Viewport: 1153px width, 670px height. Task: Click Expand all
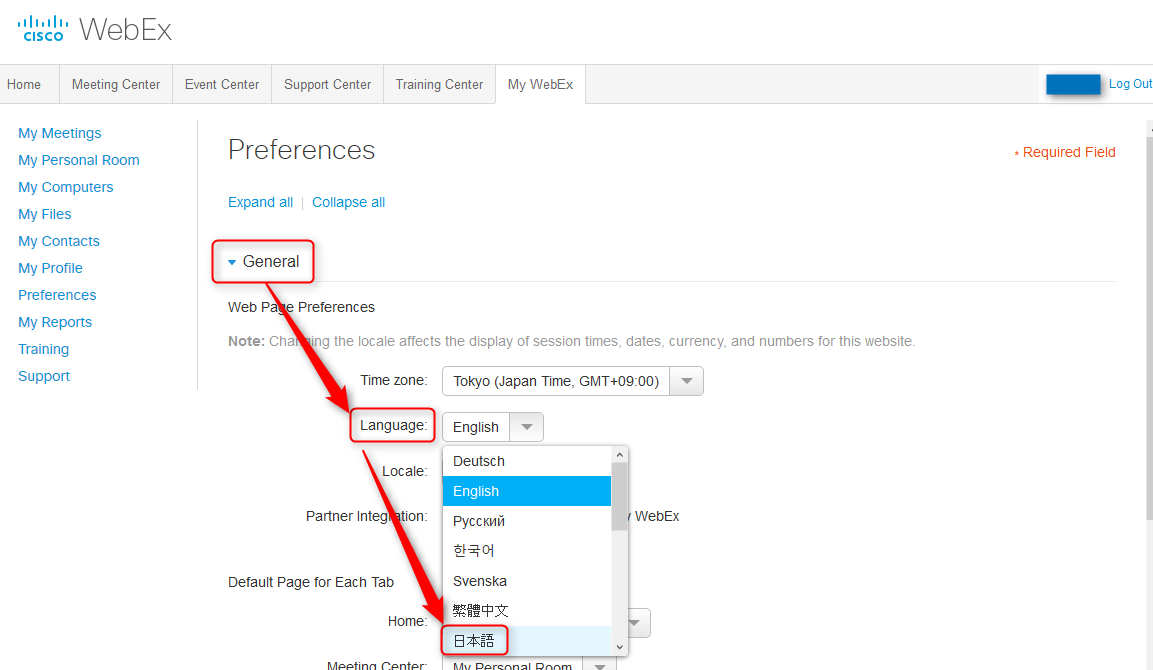[x=260, y=202]
